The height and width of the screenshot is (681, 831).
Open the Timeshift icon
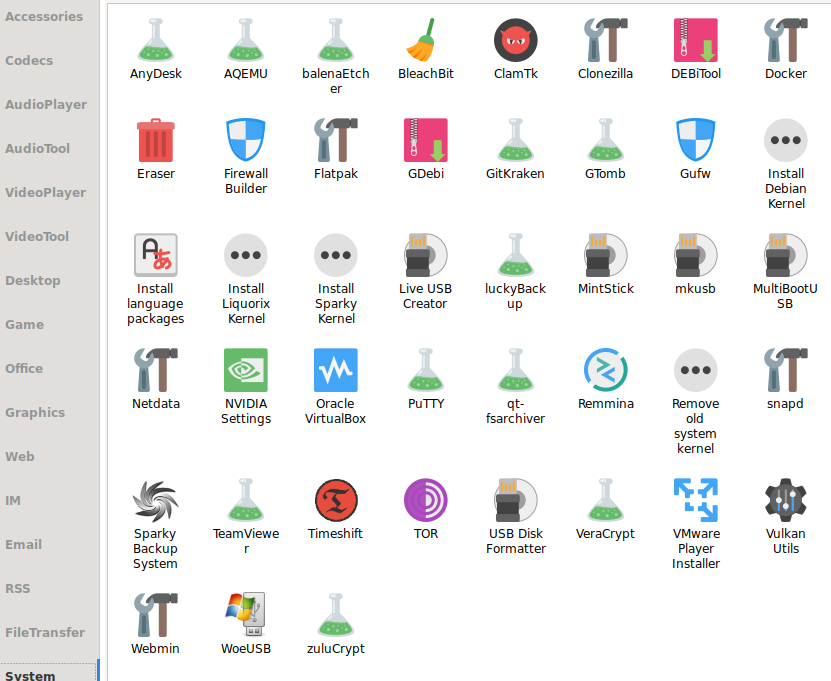click(336, 500)
